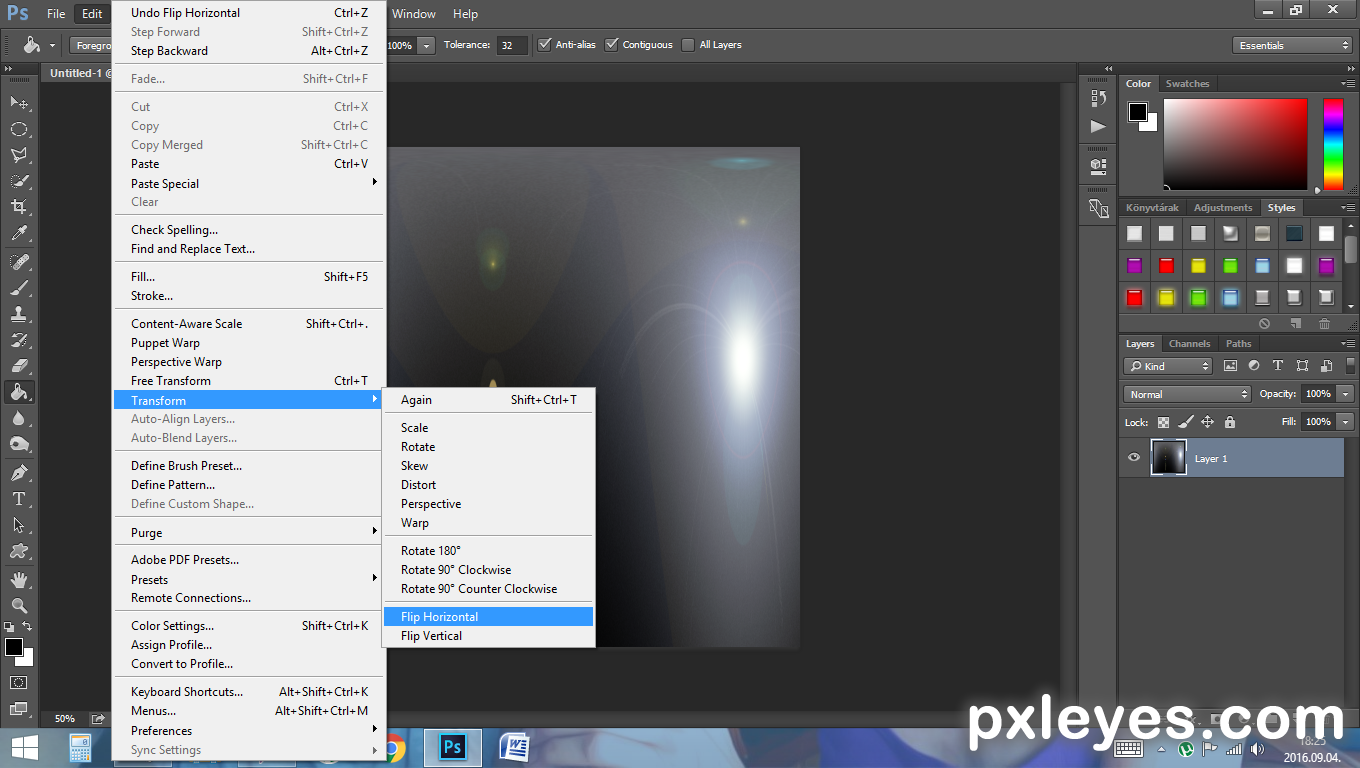Open the Essentials workspace dropdown

tap(1292, 45)
